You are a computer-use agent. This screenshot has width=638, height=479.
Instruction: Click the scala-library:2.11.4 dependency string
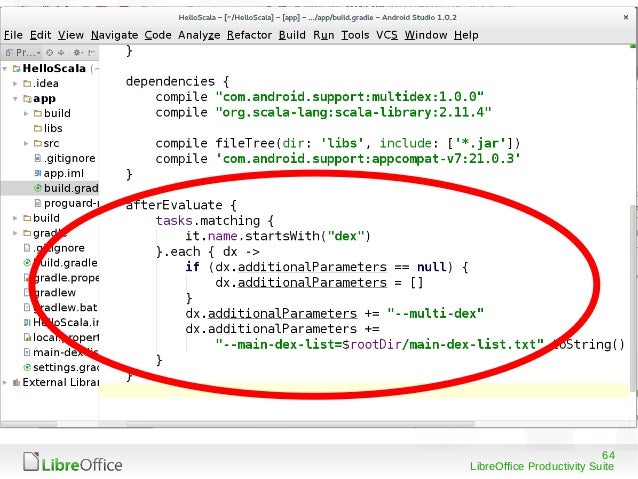pos(353,112)
